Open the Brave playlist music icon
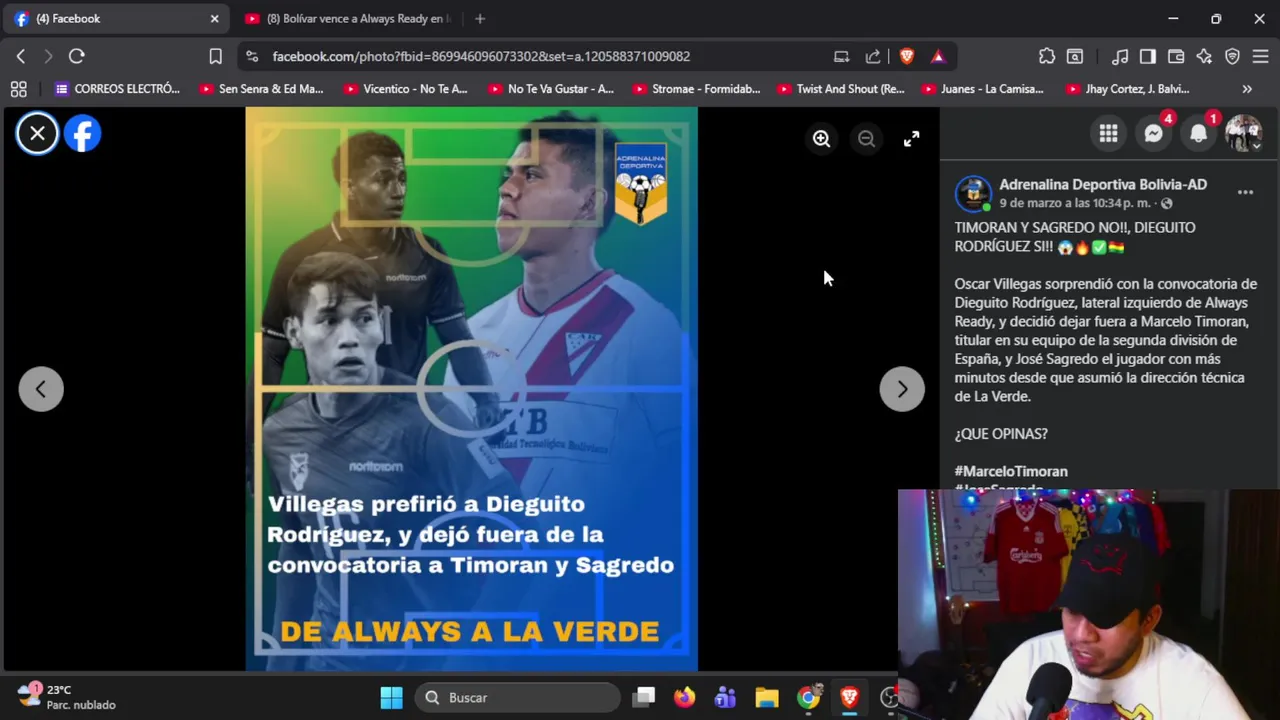 coord(1120,56)
